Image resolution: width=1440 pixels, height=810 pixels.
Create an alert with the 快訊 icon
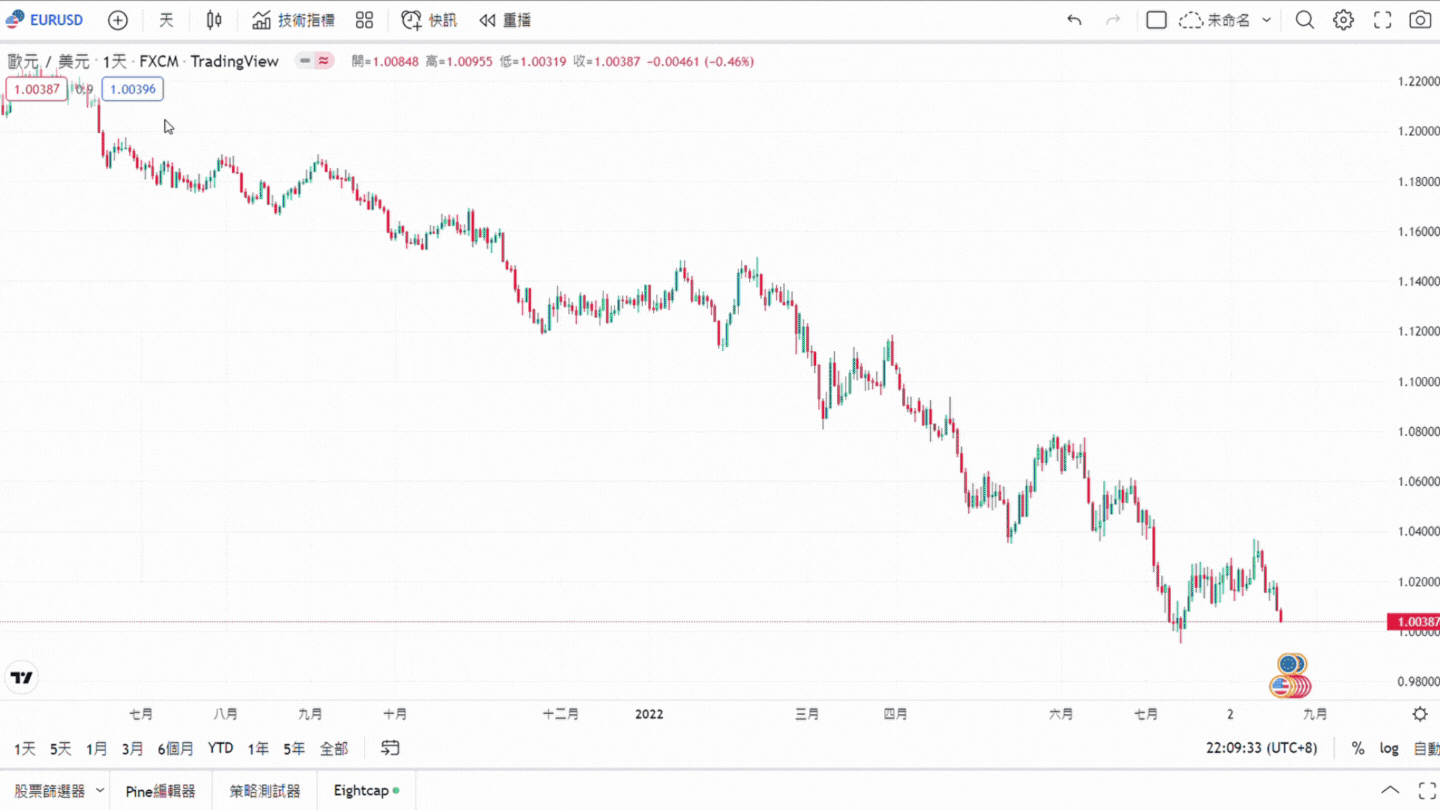point(428,19)
